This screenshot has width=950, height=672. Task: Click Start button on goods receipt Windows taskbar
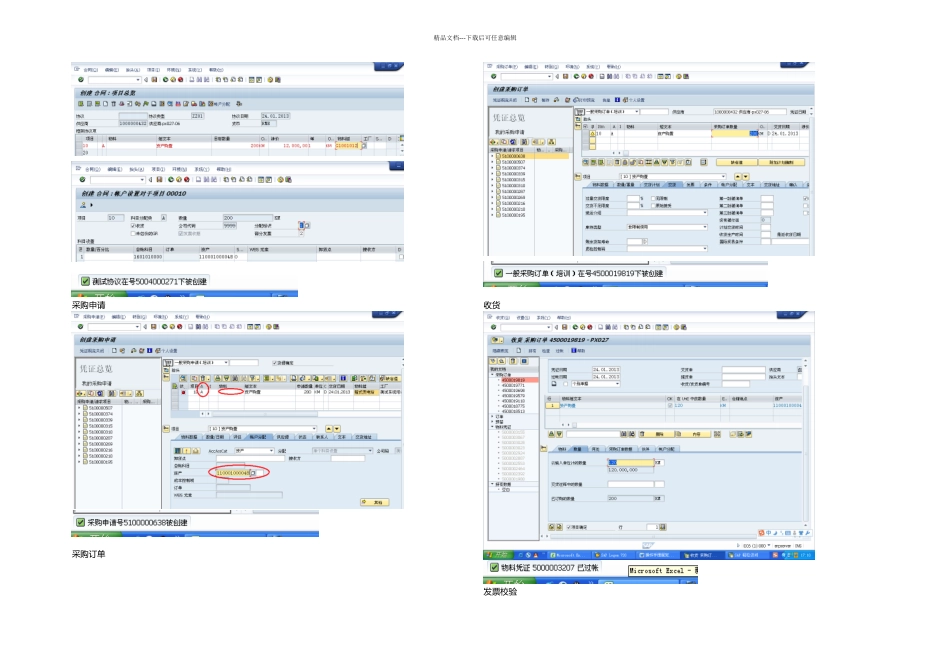497,554
